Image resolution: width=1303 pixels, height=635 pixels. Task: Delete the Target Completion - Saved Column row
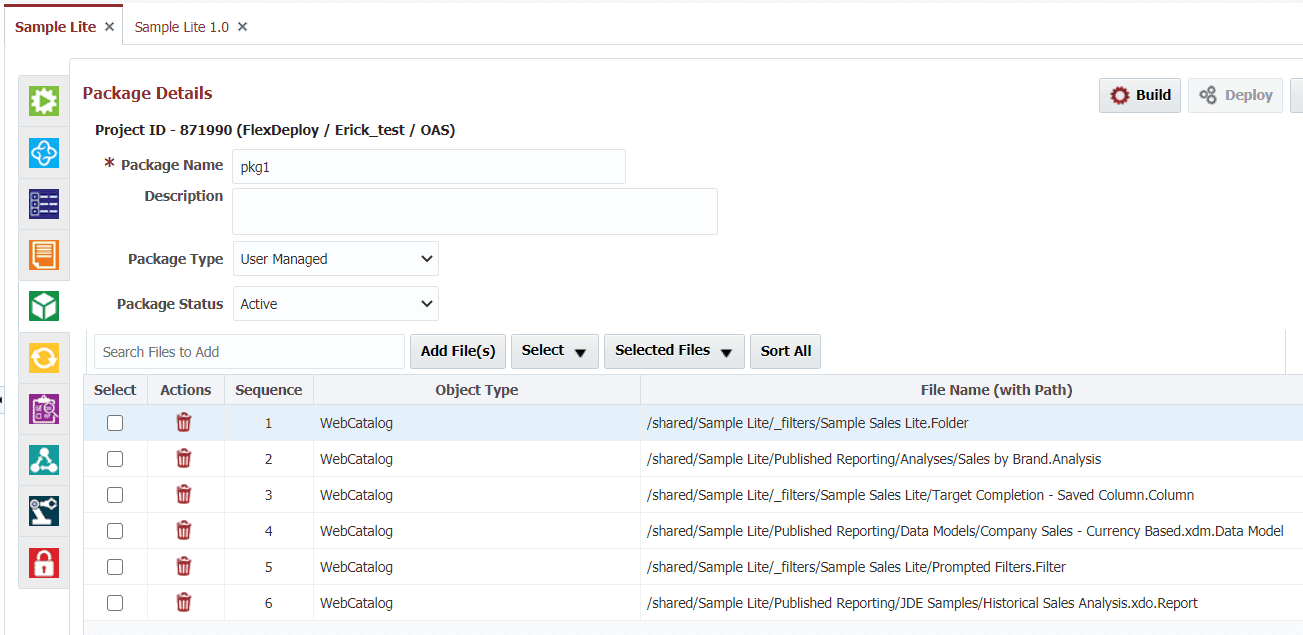[184, 495]
